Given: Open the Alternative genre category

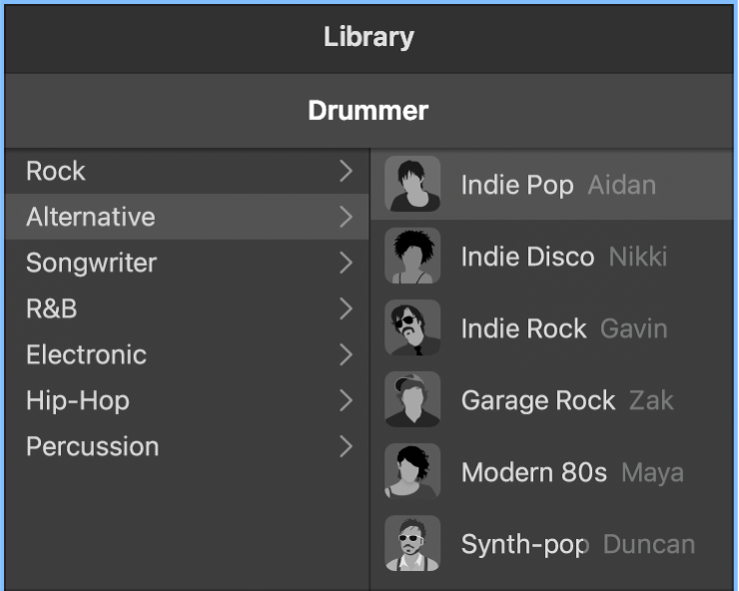Looking at the screenshot, I should click(x=187, y=217).
